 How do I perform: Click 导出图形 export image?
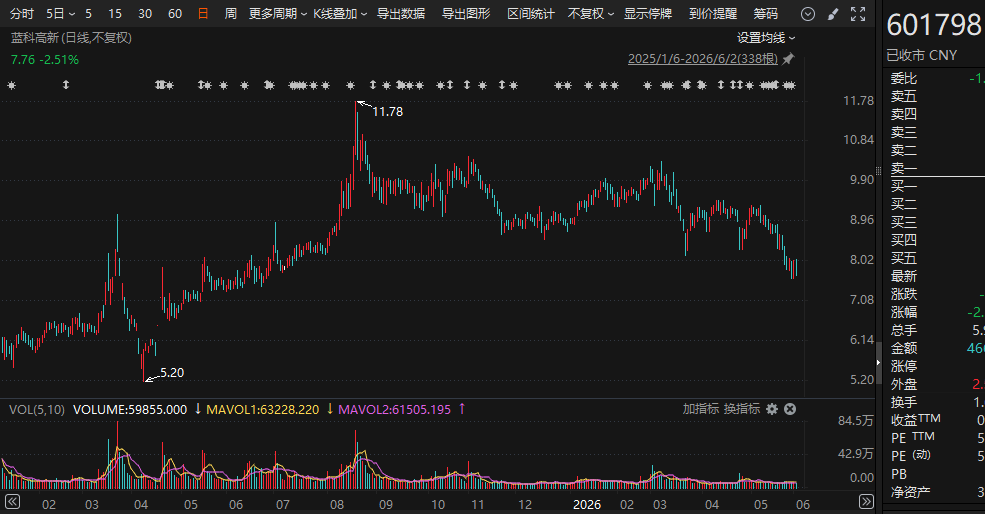click(x=466, y=14)
